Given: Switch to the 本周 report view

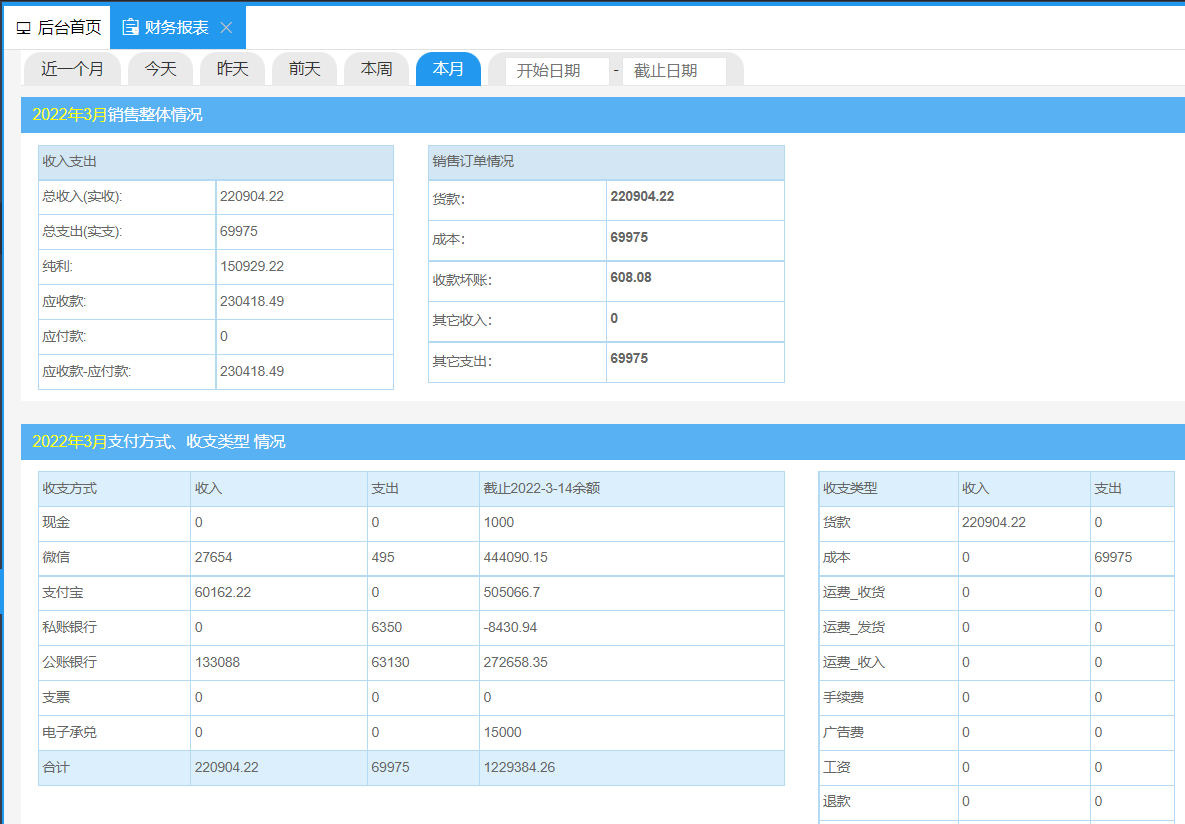Looking at the screenshot, I should click(376, 70).
